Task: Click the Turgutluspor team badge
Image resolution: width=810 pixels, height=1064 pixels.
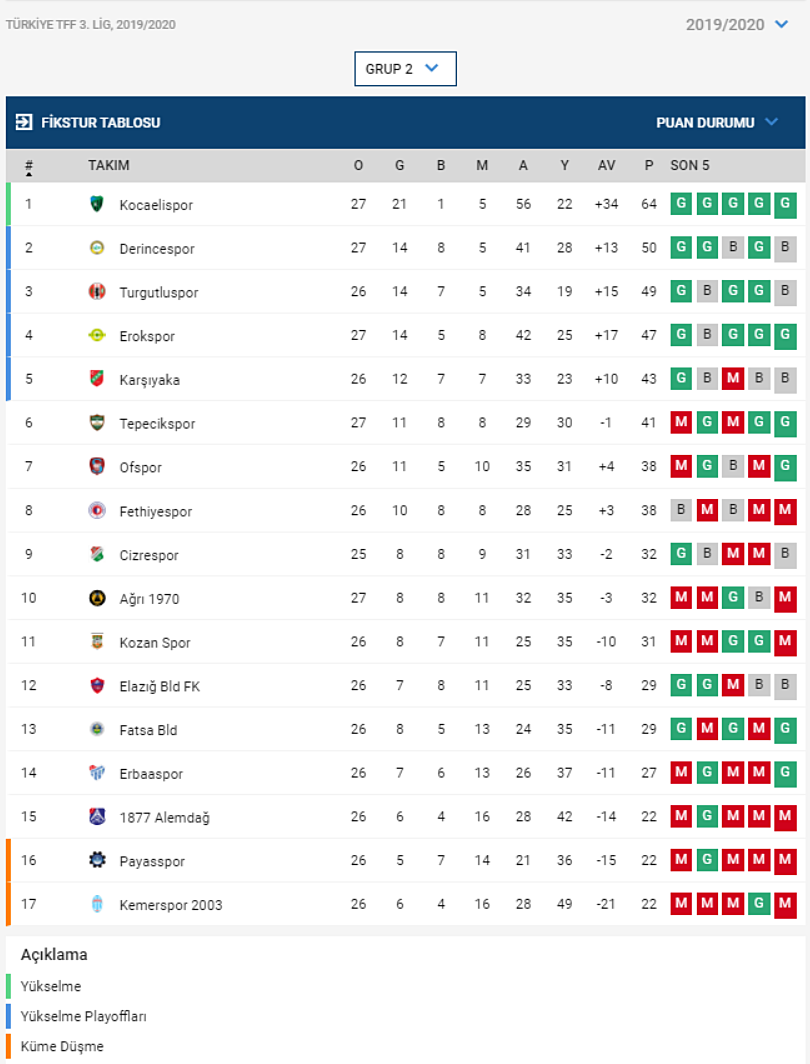Action: coord(96,292)
